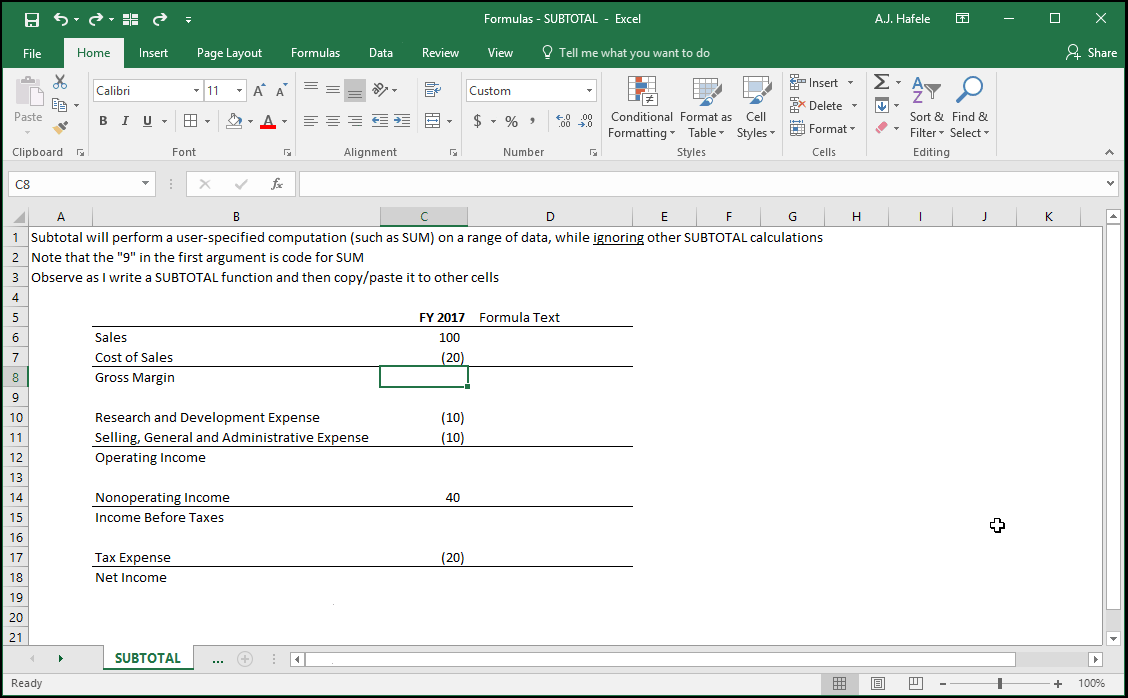Screen dimensions: 1128x698
Task: Click the Percent Style icon
Action: click(x=511, y=122)
